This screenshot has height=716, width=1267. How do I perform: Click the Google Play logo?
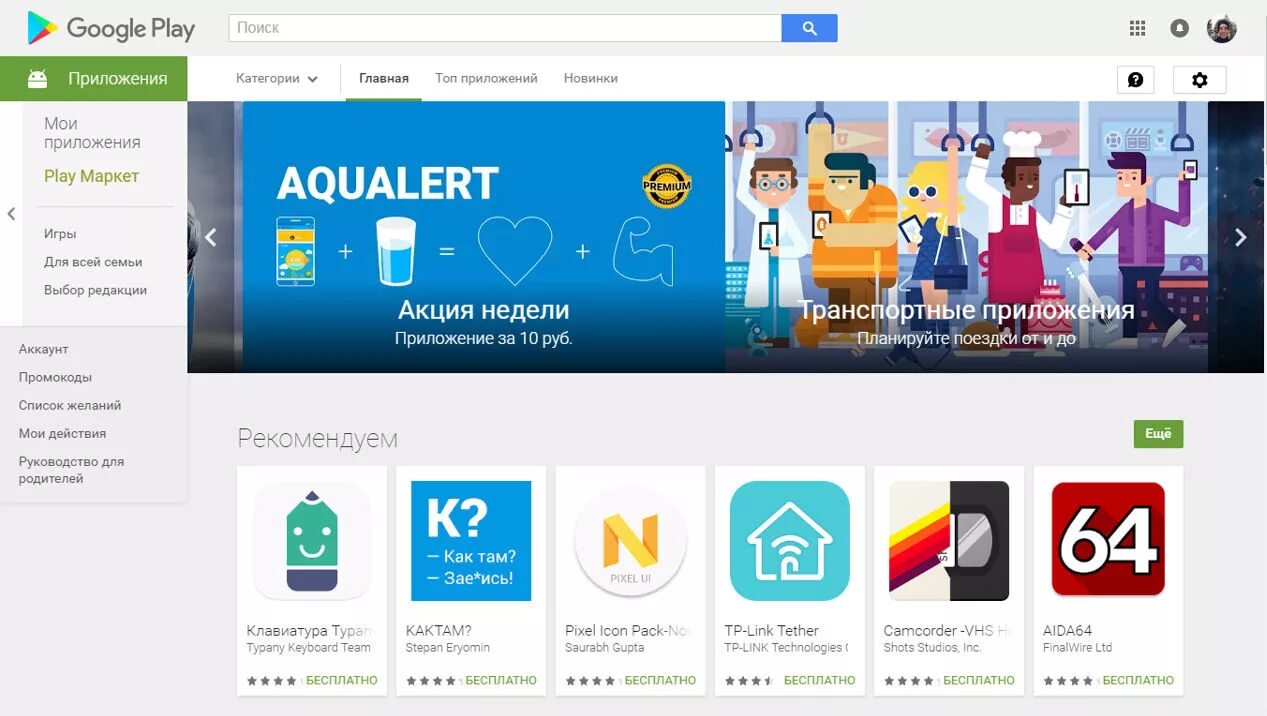point(111,29)
